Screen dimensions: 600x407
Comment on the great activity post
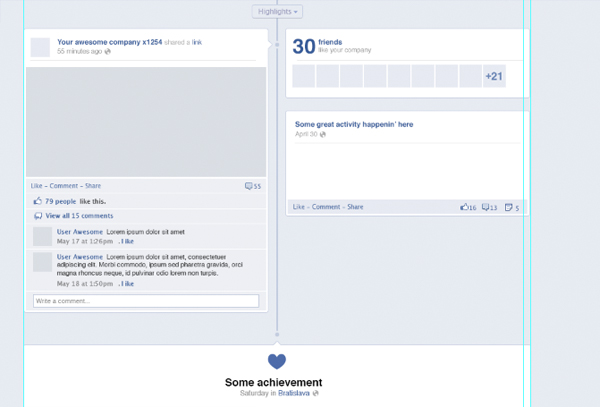tap(326, 207)
